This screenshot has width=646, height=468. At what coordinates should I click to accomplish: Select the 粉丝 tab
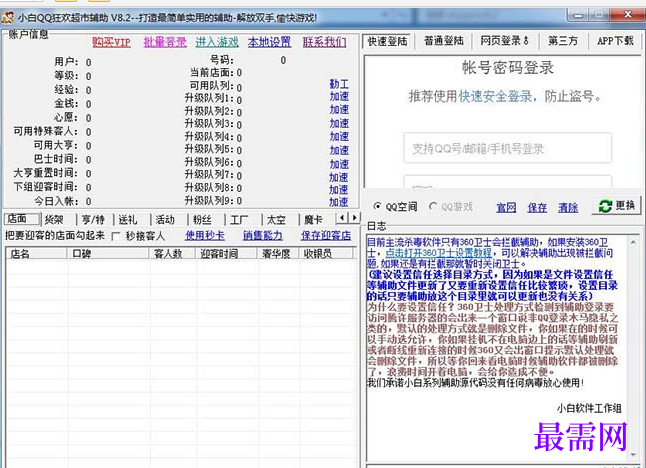206,220
